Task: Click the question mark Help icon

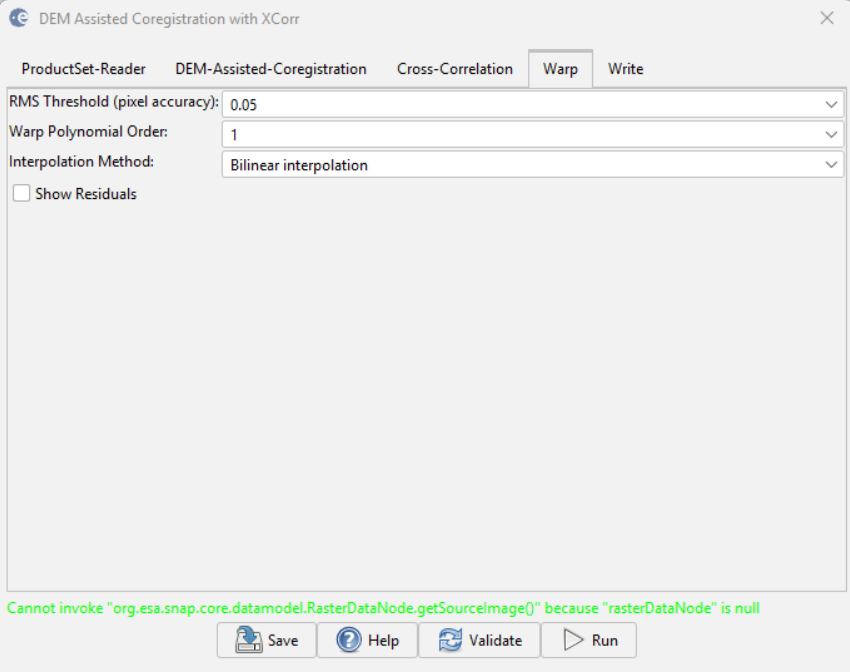Action: (x=349, y=640)
